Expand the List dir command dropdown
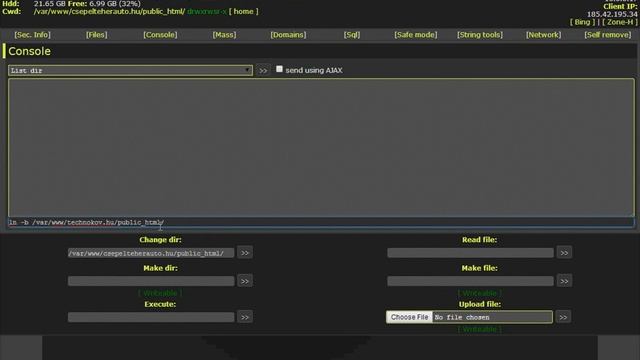Viewport: 640px width, 360px height. pyautogui.click(x=130, y=71)
